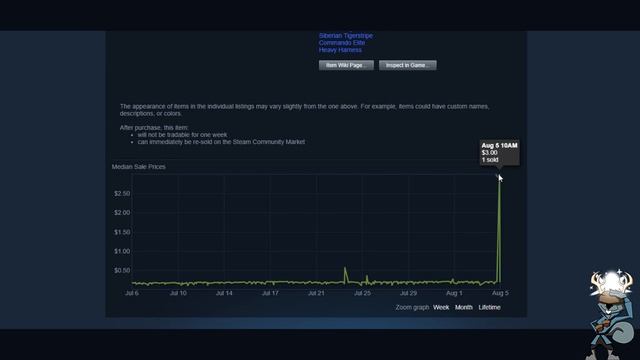
Task: Click 'will not be tradable for one week'
Action: 182,135
